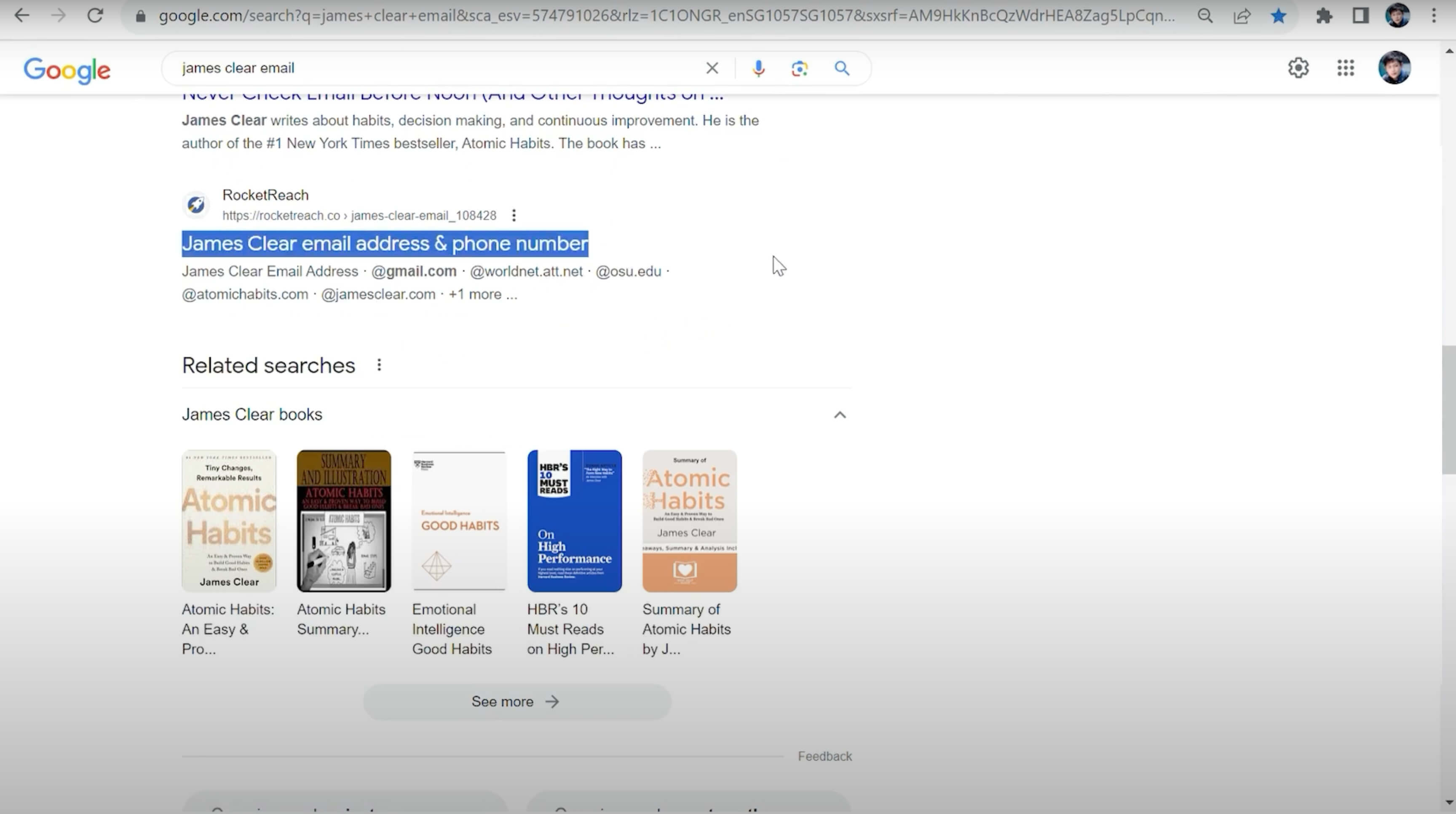Click the See more button
This screenshot has width=1456, height=814.
[517, 702]
